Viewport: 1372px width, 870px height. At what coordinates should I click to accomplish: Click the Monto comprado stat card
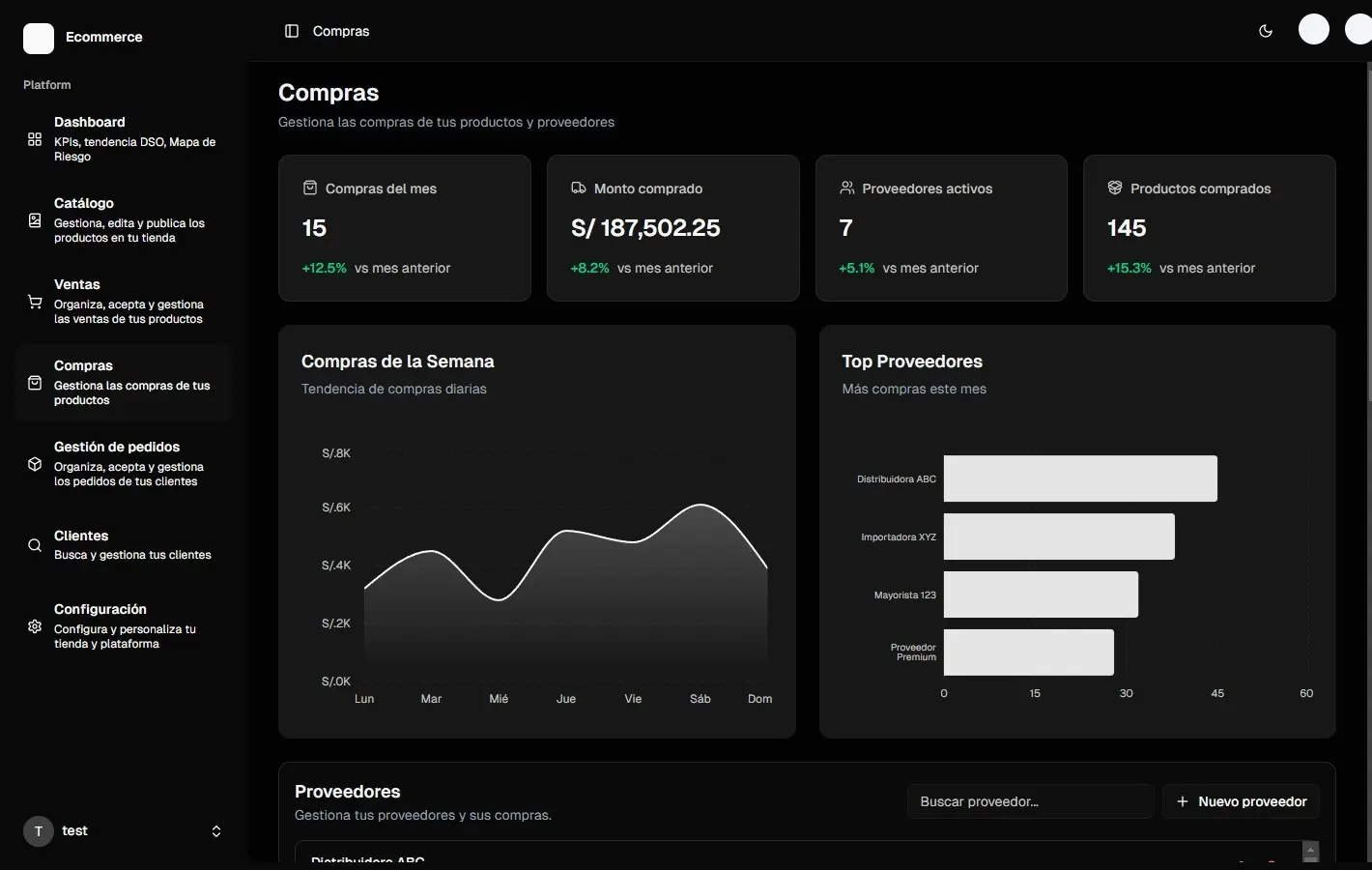672,228
